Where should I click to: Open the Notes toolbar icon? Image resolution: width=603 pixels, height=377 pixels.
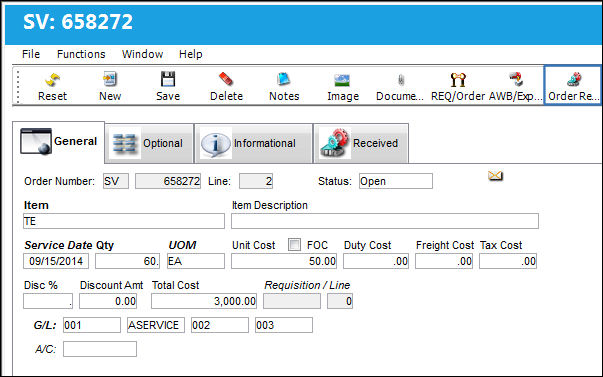click(284, 79)
